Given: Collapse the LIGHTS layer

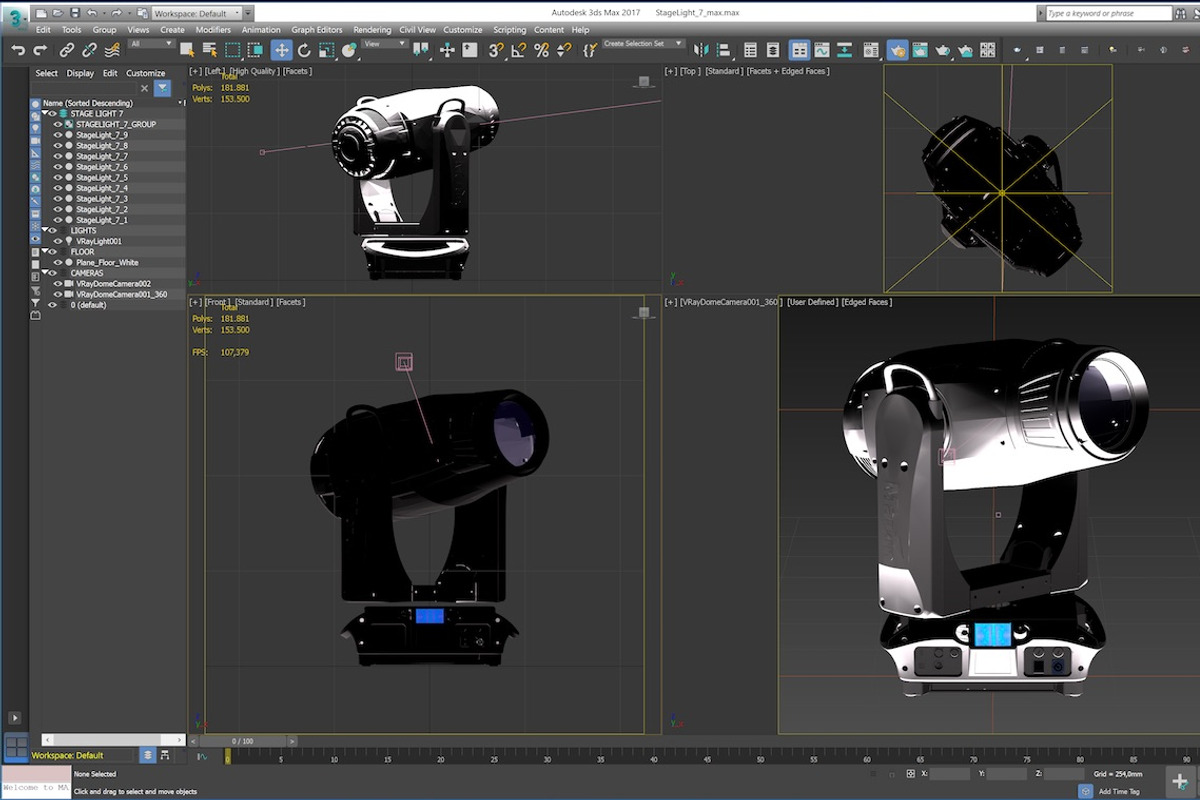Looking at the screenshot, I should 45,231.
